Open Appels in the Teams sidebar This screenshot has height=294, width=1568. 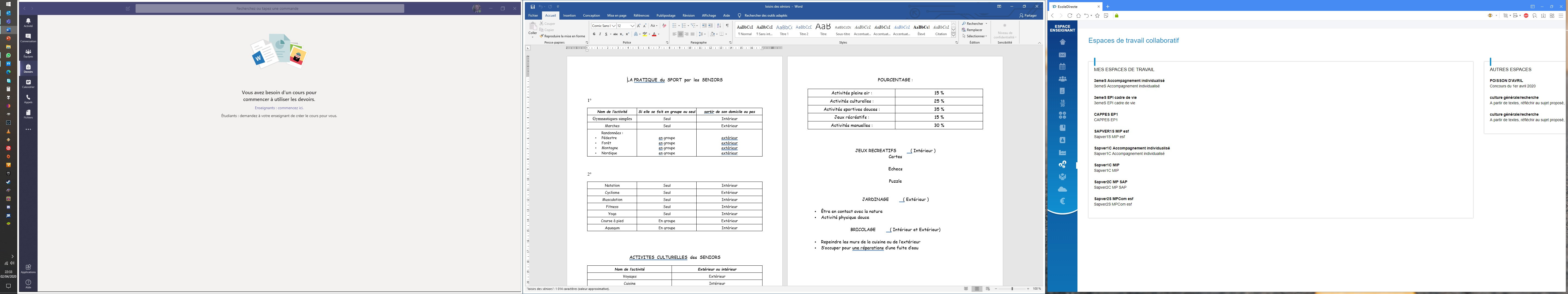[x=28, y=99]
